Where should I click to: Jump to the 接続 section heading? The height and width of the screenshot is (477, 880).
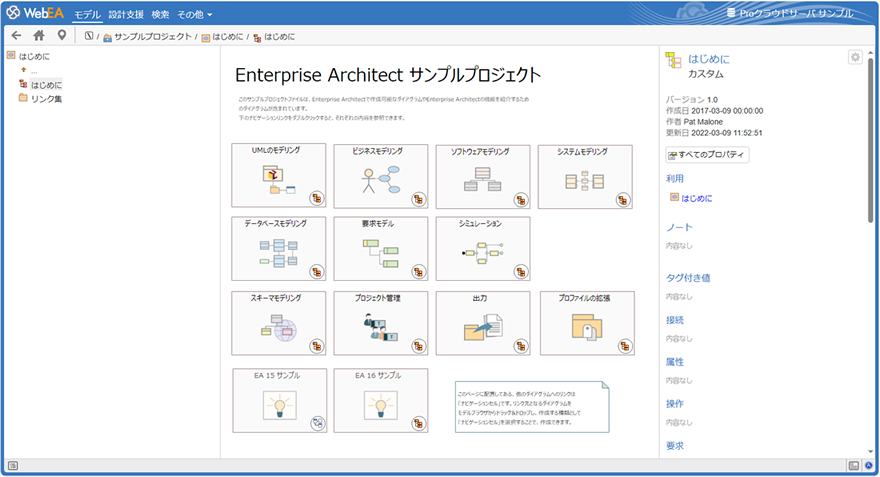(675, 320)
